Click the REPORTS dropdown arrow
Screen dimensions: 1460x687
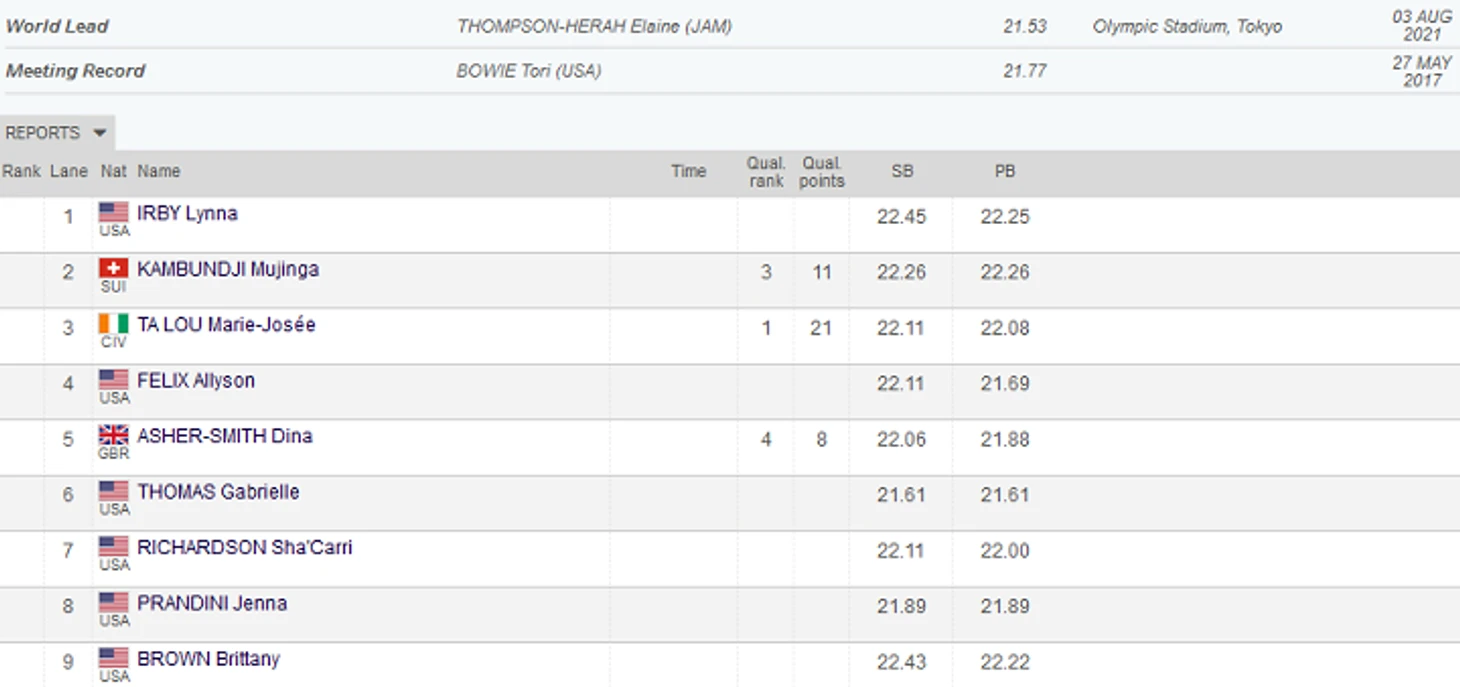tap(99, 133)
